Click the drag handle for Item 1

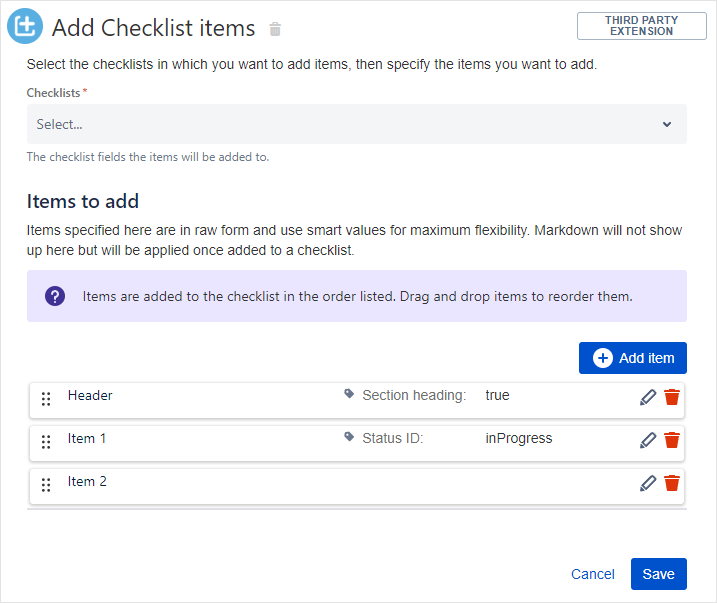(46, 442)
